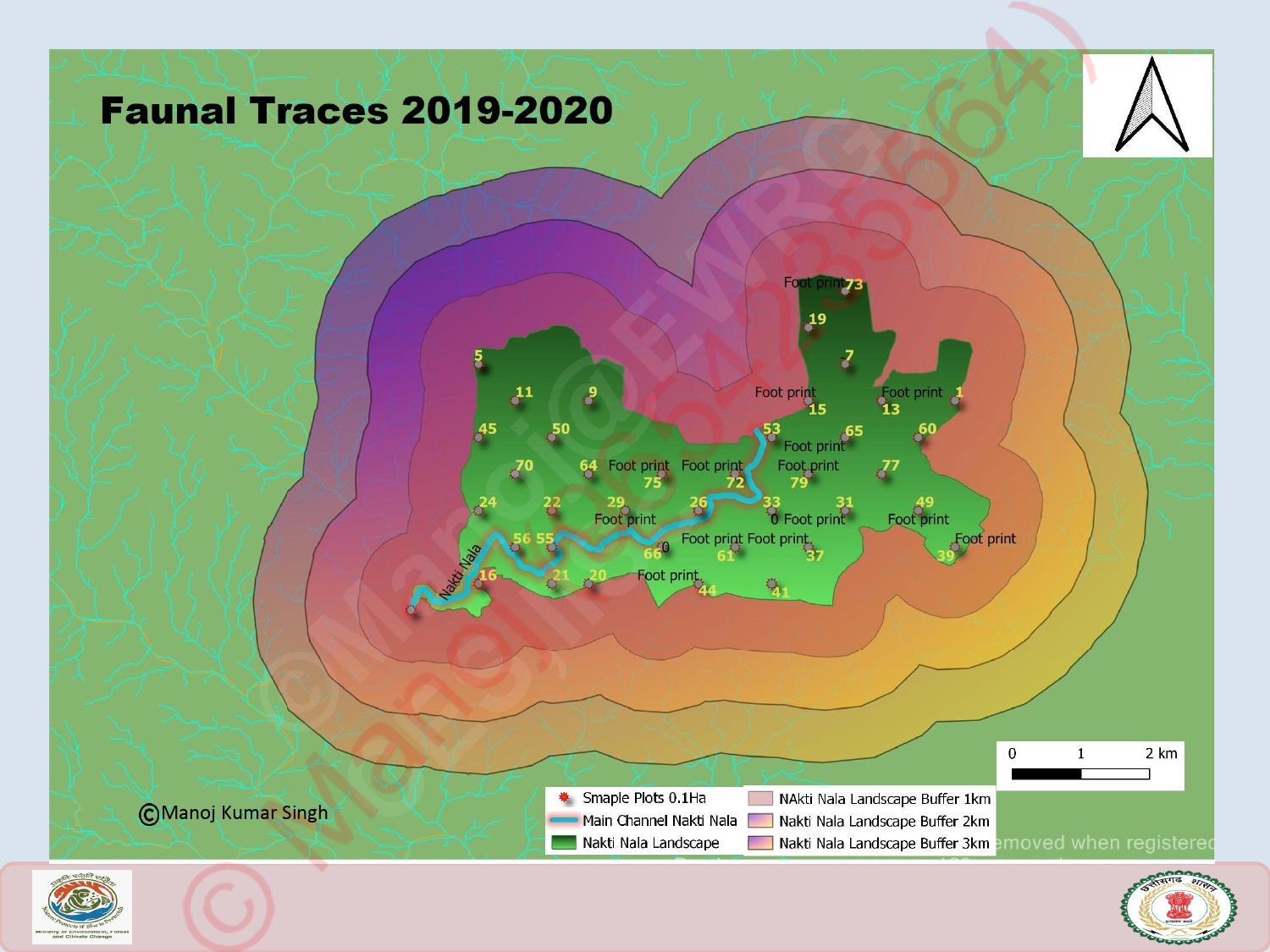Select sample plot marker 73

[846, 290]
